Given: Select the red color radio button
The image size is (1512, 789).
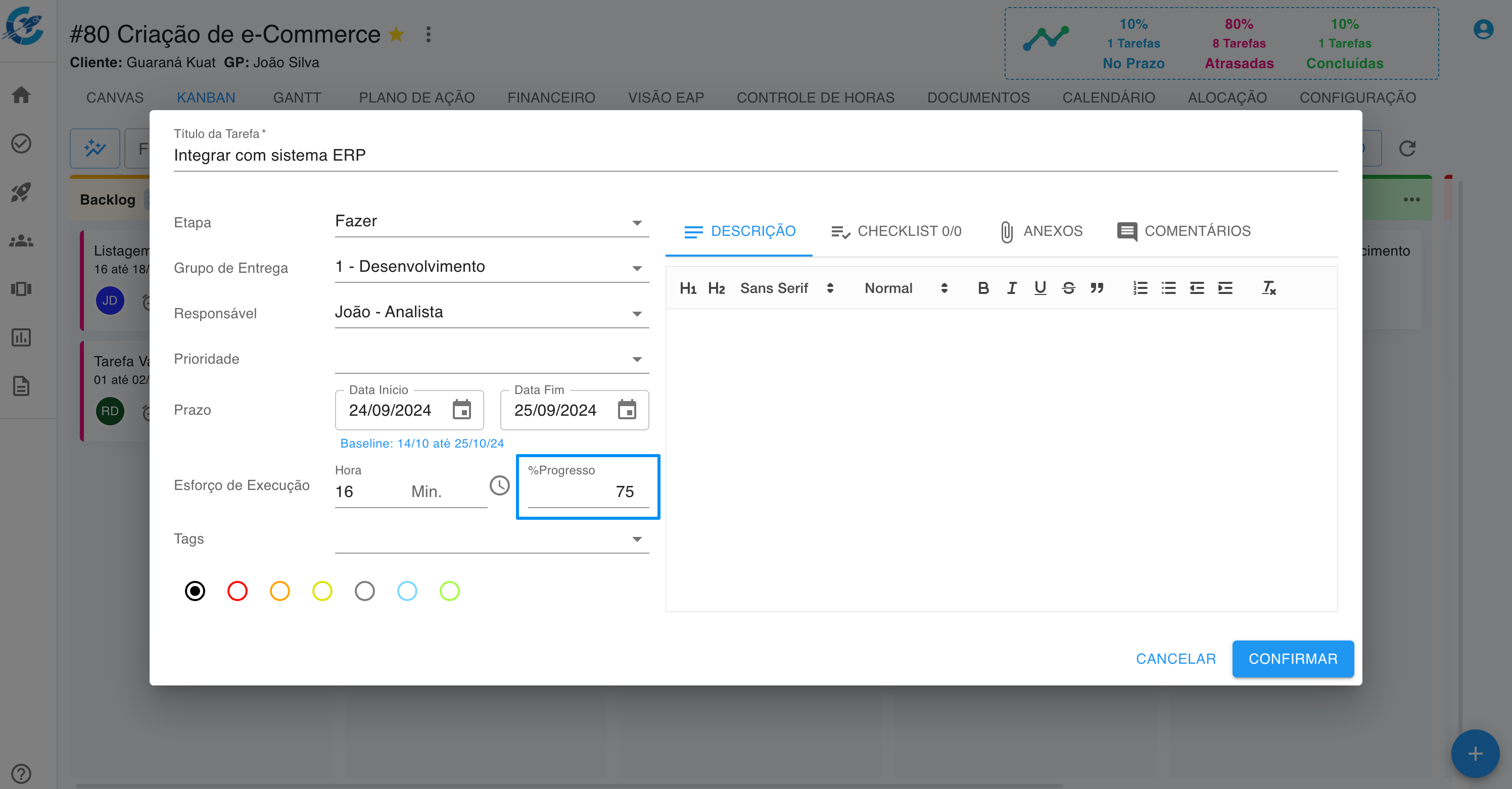Looking at the screenshot, I should click(x=237, y=591).
